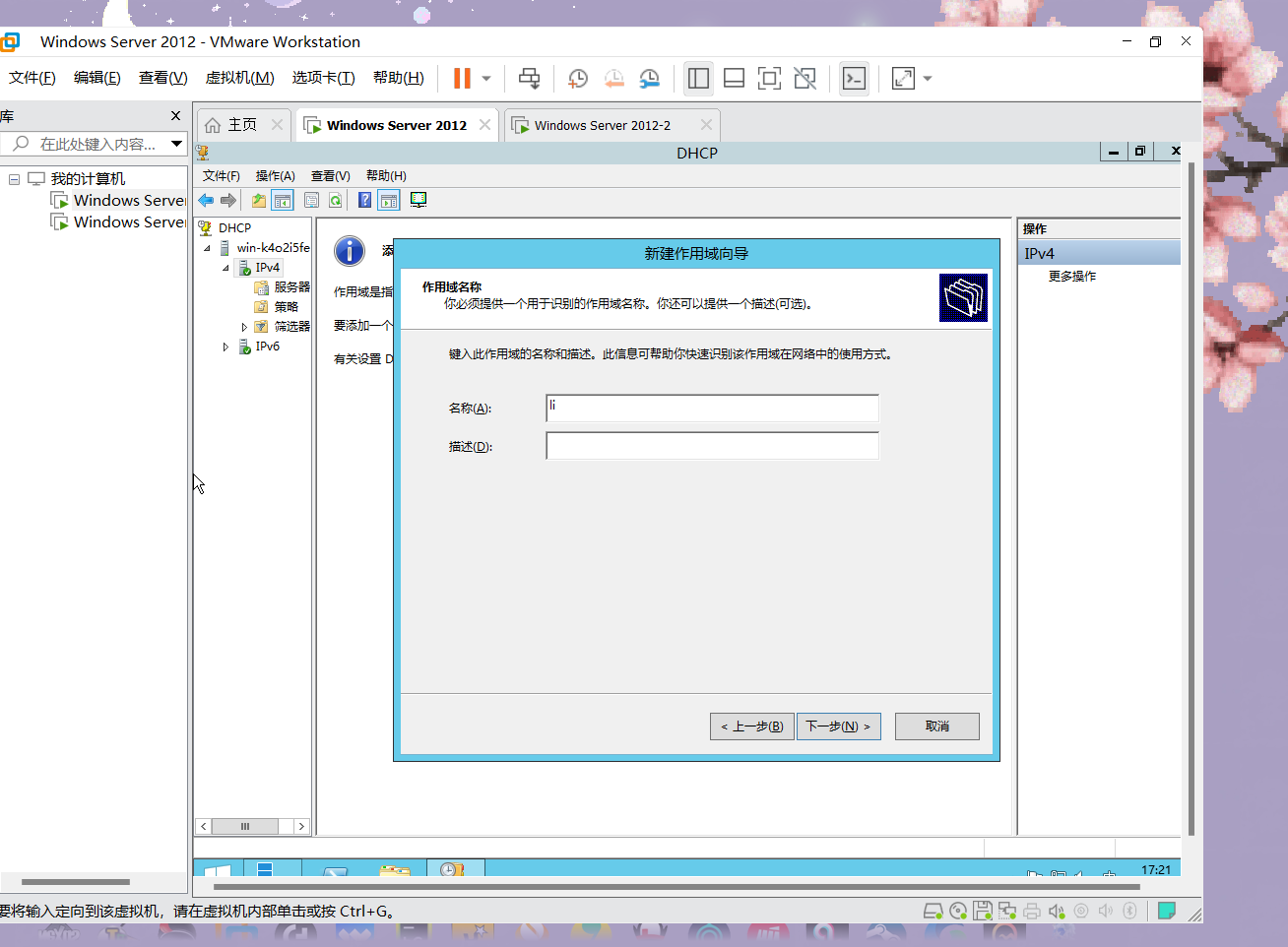This screenshot has width=1288, height=947.
Task: Close the library panel
Action: [176, 116]
